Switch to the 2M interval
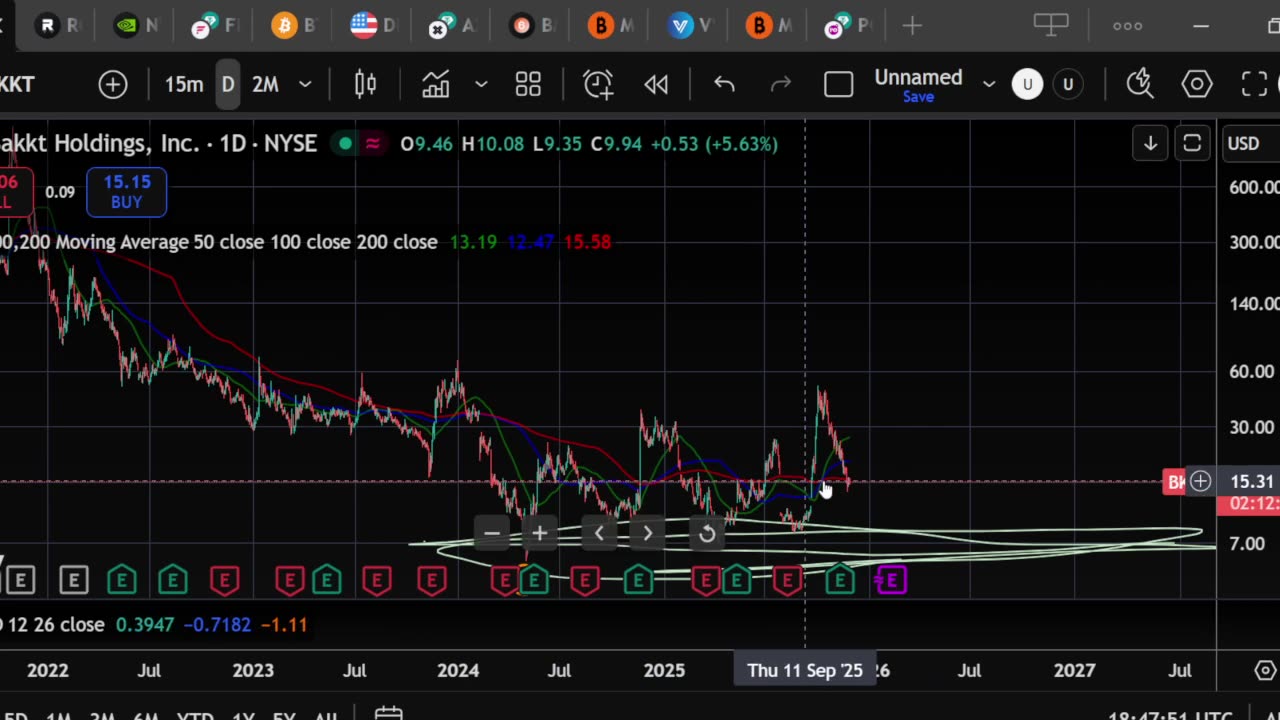 265,85
